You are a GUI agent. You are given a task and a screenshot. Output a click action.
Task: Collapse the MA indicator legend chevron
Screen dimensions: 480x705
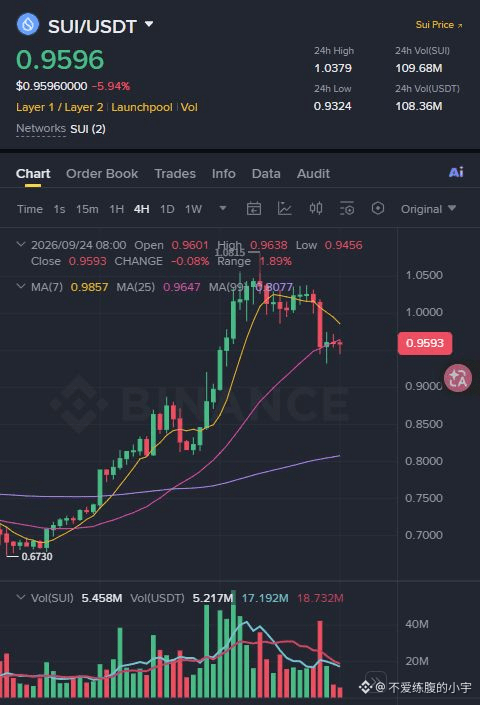point(21,286)
